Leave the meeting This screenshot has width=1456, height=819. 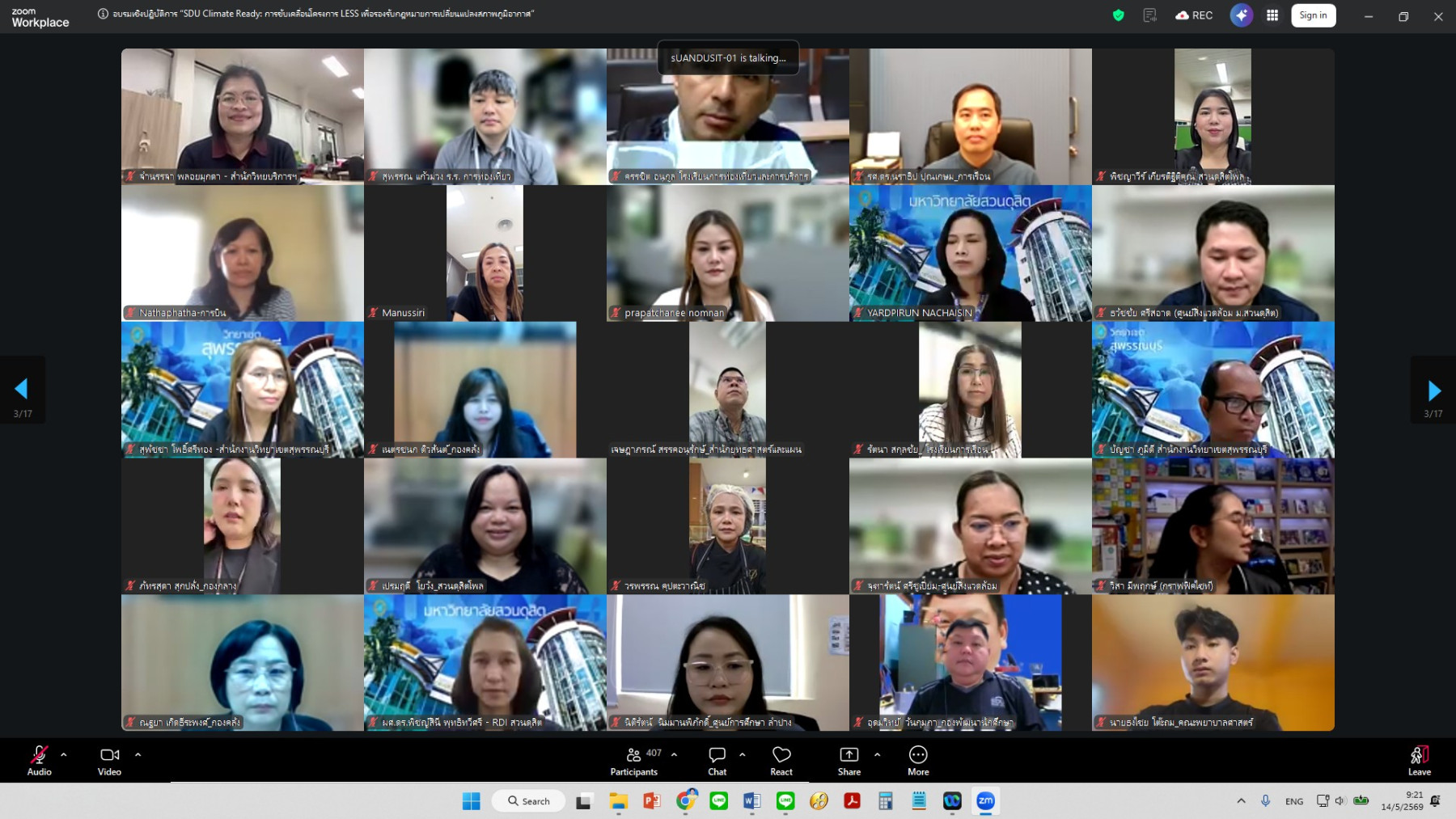[x=1419, y=761]
